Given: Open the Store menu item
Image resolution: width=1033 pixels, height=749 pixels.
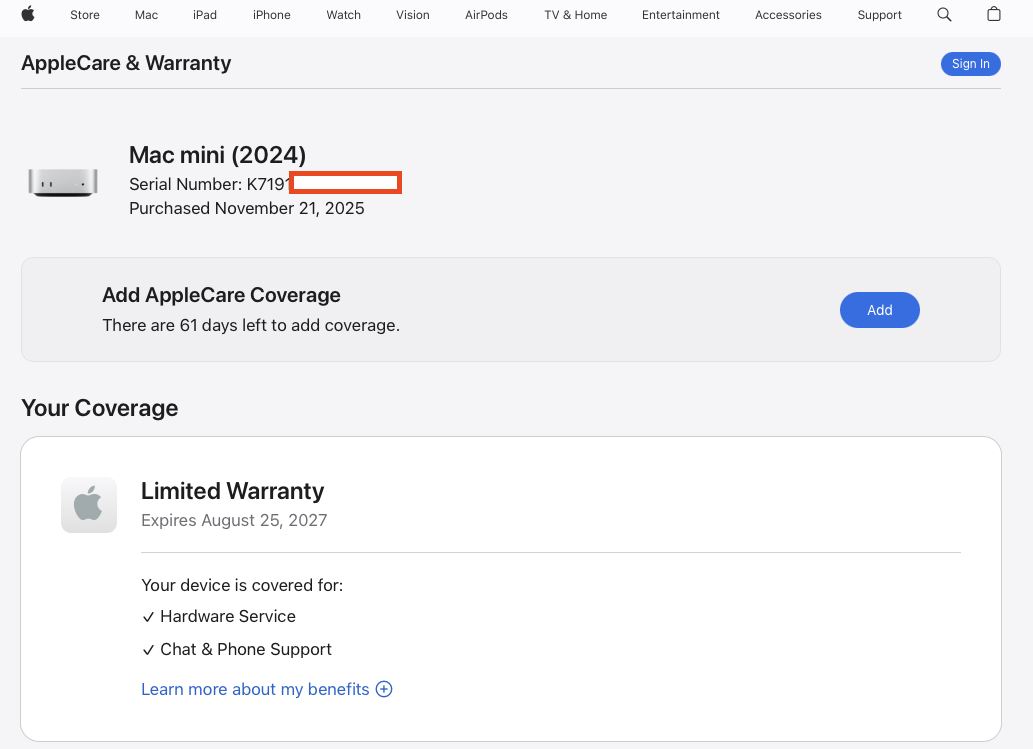Looking at the screenshot, I should click(x=85, y=14).
